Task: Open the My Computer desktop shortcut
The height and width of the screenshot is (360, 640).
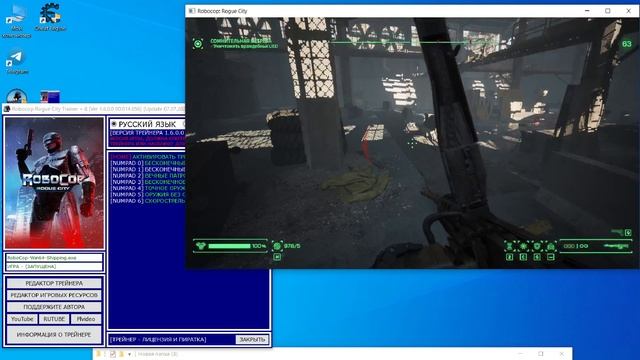Action: pos(16,20)
